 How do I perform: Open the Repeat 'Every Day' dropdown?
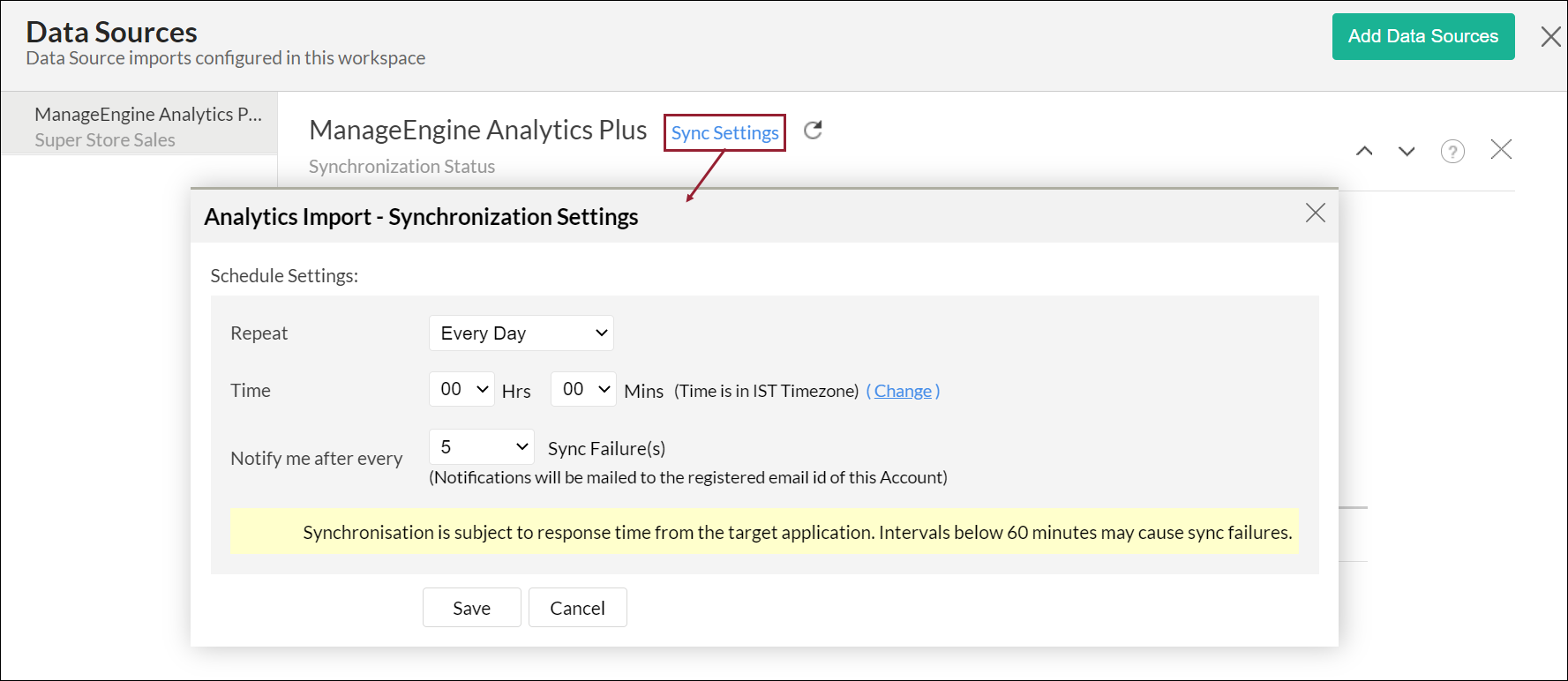[521, 333]
